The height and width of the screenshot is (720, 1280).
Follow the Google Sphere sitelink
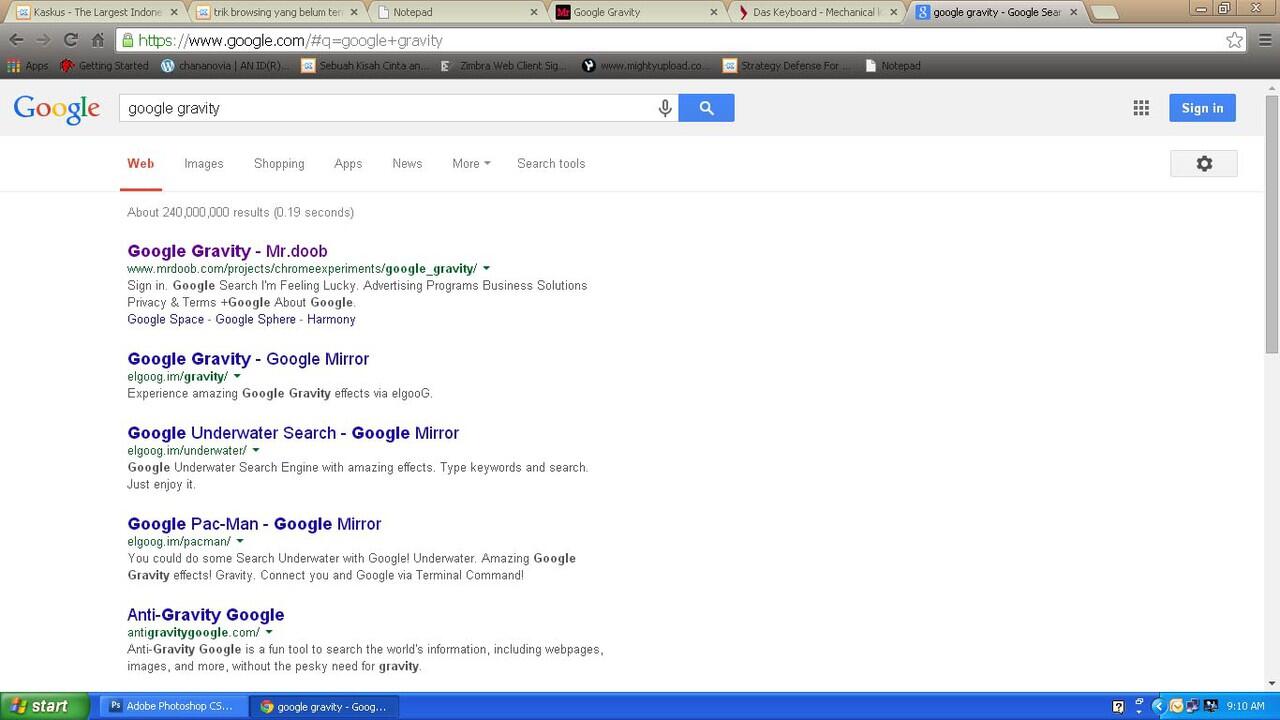pos(256,320)
